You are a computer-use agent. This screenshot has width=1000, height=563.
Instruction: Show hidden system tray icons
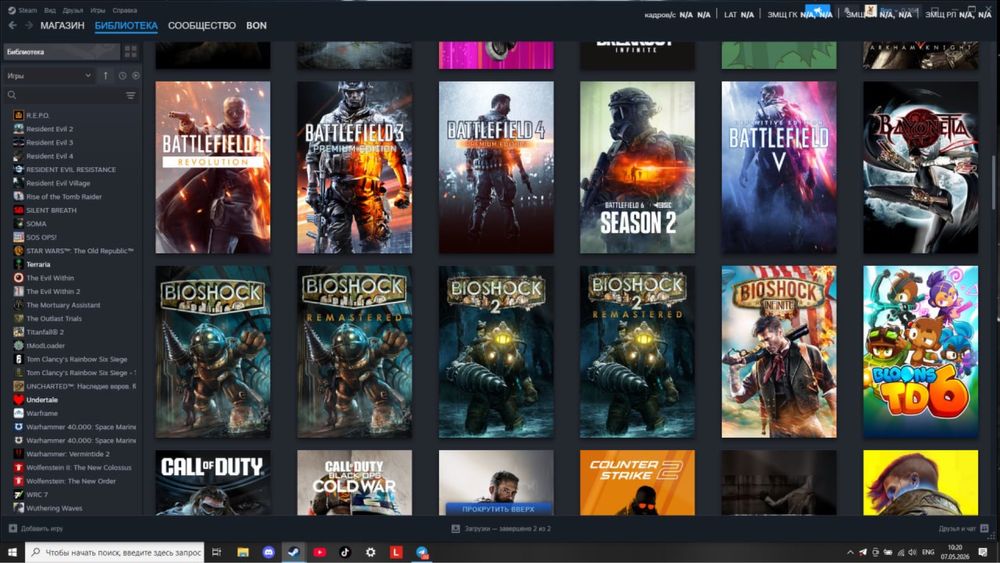click(850, 552)
